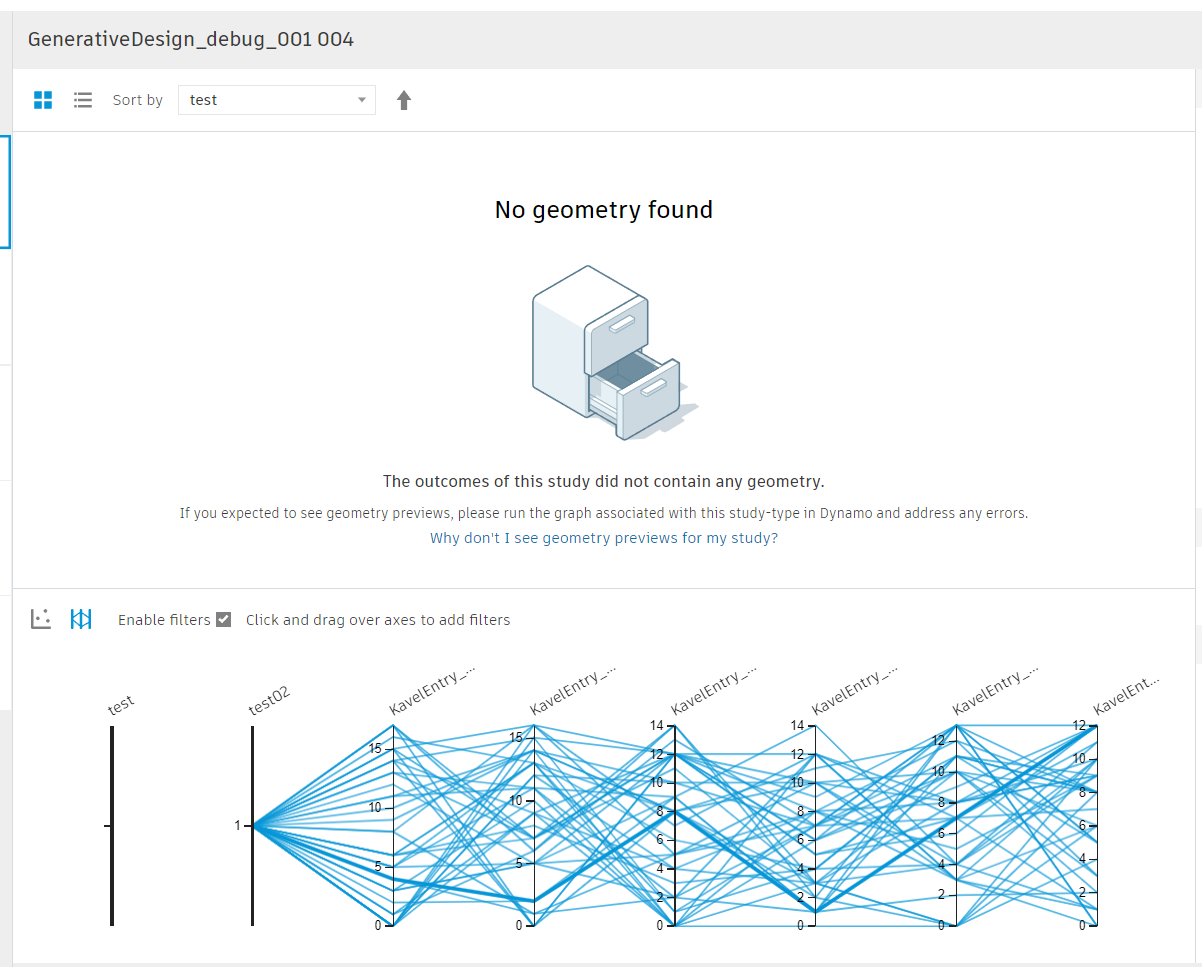This screenshot has width=1202, height=967.
Task: Show parallel coordinates chart view
Action: coord(81,619)
